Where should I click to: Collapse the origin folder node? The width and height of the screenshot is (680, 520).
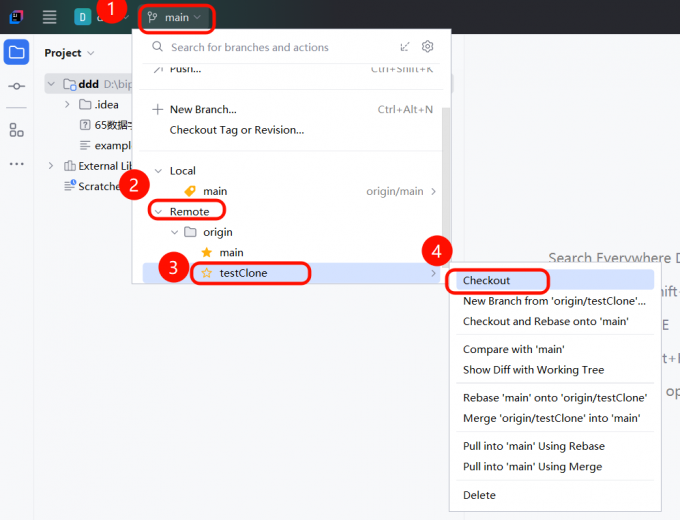coord(175,232)
